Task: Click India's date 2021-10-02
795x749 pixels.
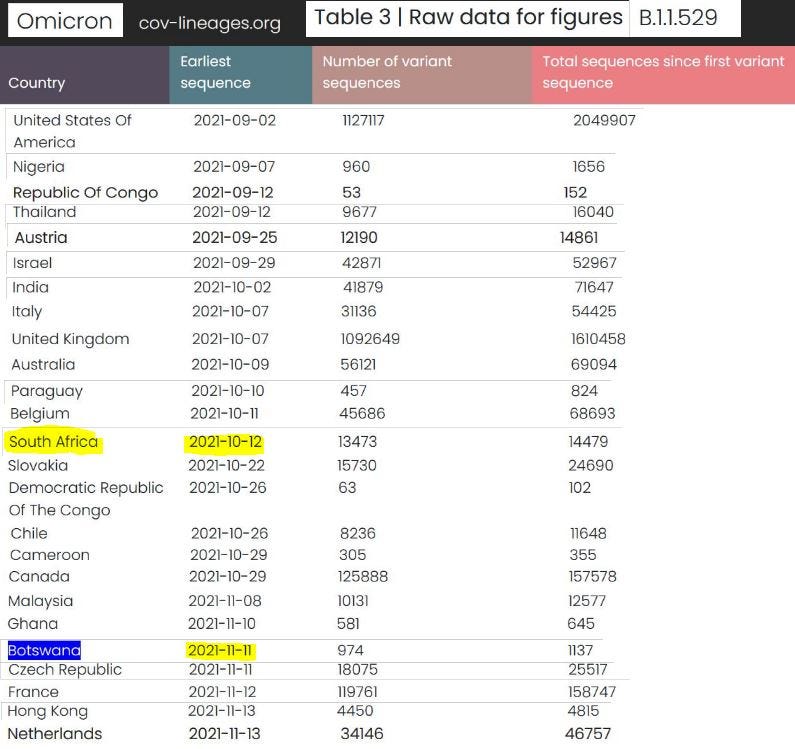Action: [232, 287]
